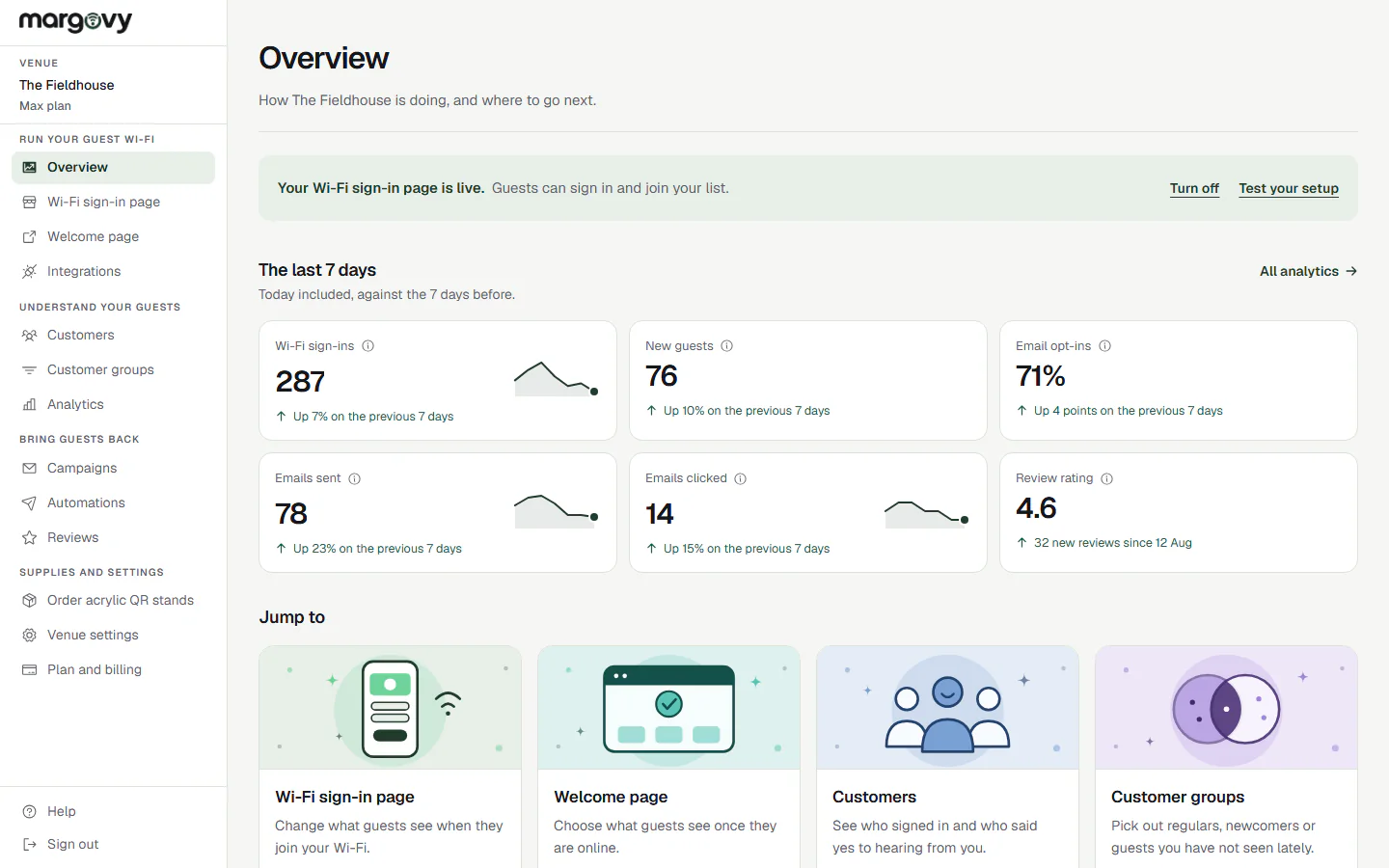
Task: Click the Sign out link
Action: 113,844
